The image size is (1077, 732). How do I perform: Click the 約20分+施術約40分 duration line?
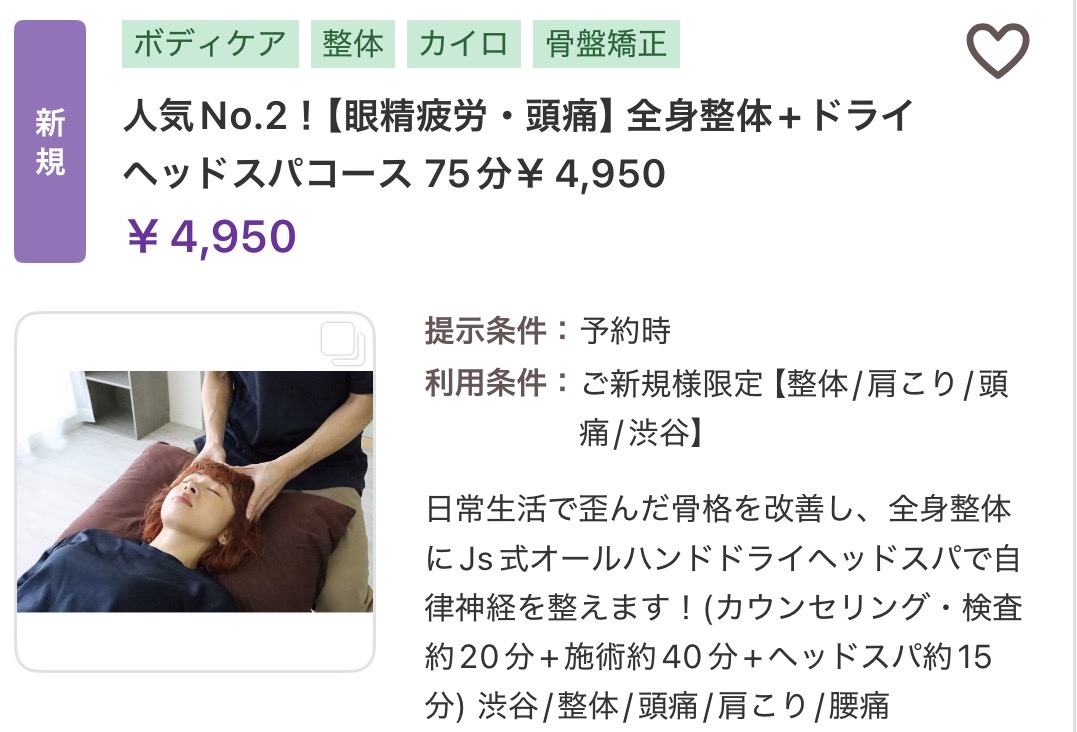coord(708,657)
